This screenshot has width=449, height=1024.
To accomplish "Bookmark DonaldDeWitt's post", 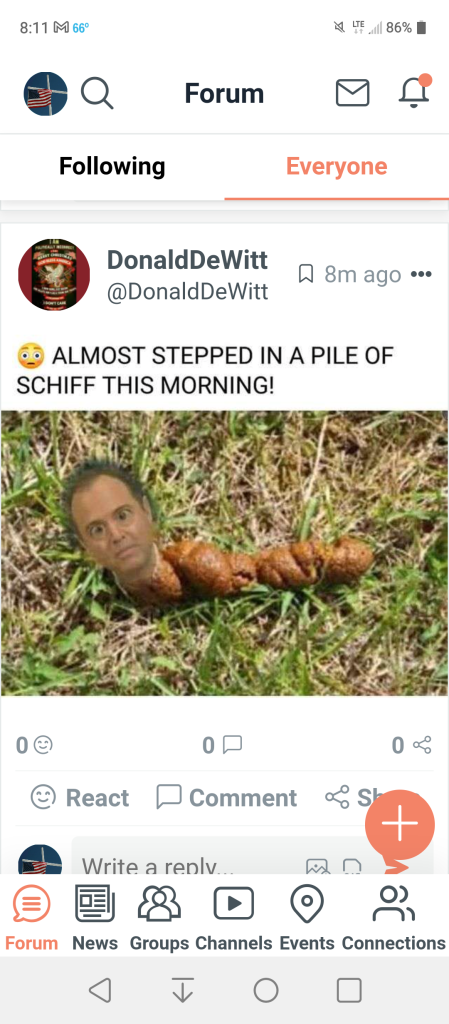I will pos(305,274).
